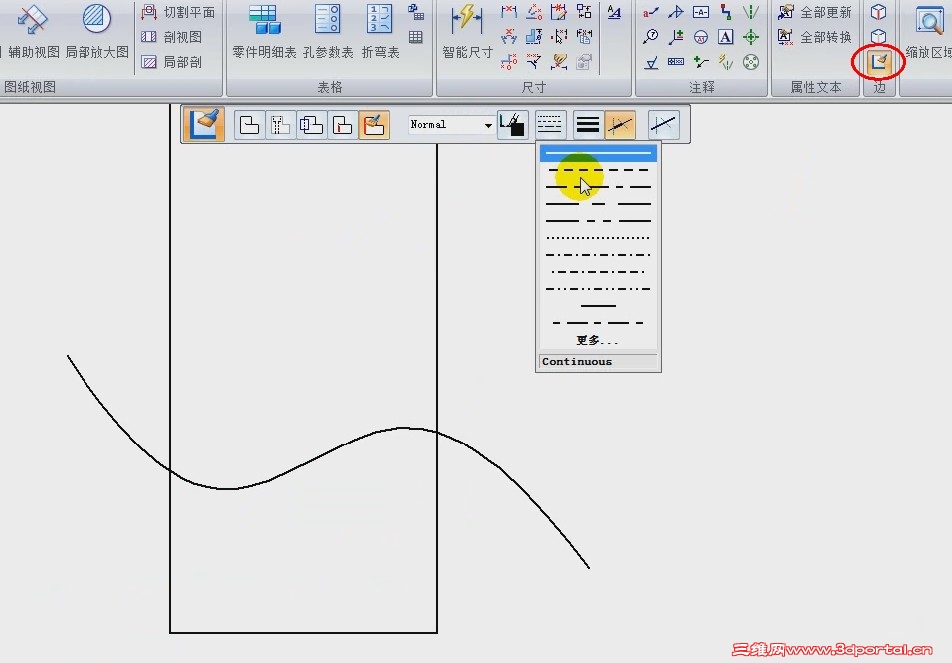Click the small grid table icon beside 折弯表

coord(416,37)
